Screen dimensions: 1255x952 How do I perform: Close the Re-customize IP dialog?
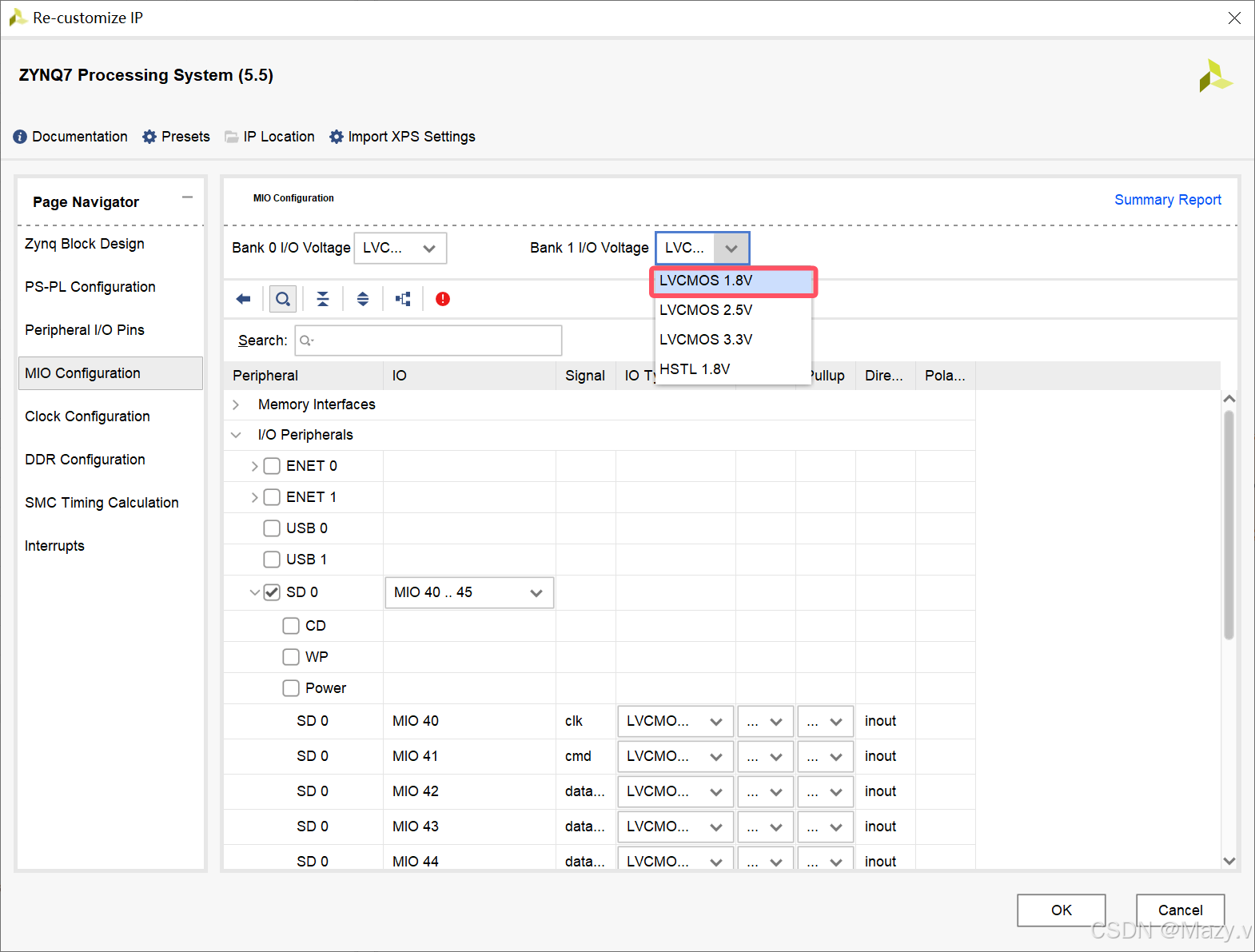[x=1234, y=18]
